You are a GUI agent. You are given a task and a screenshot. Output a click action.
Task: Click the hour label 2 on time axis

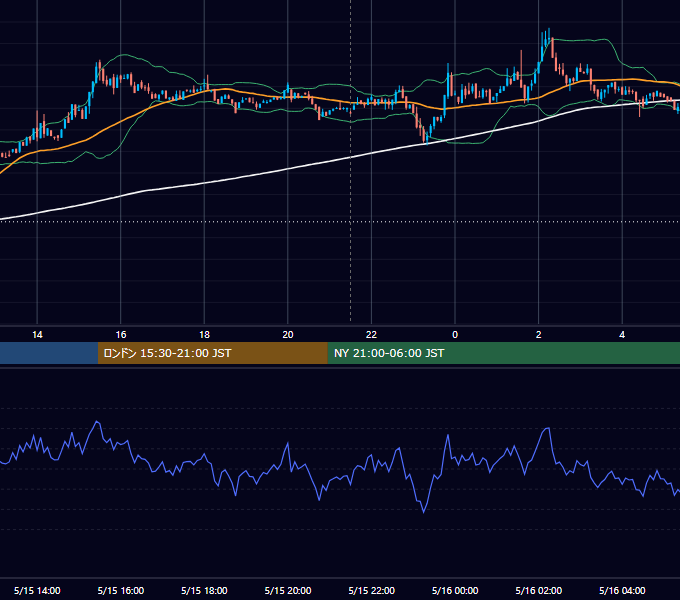point(539,335)
